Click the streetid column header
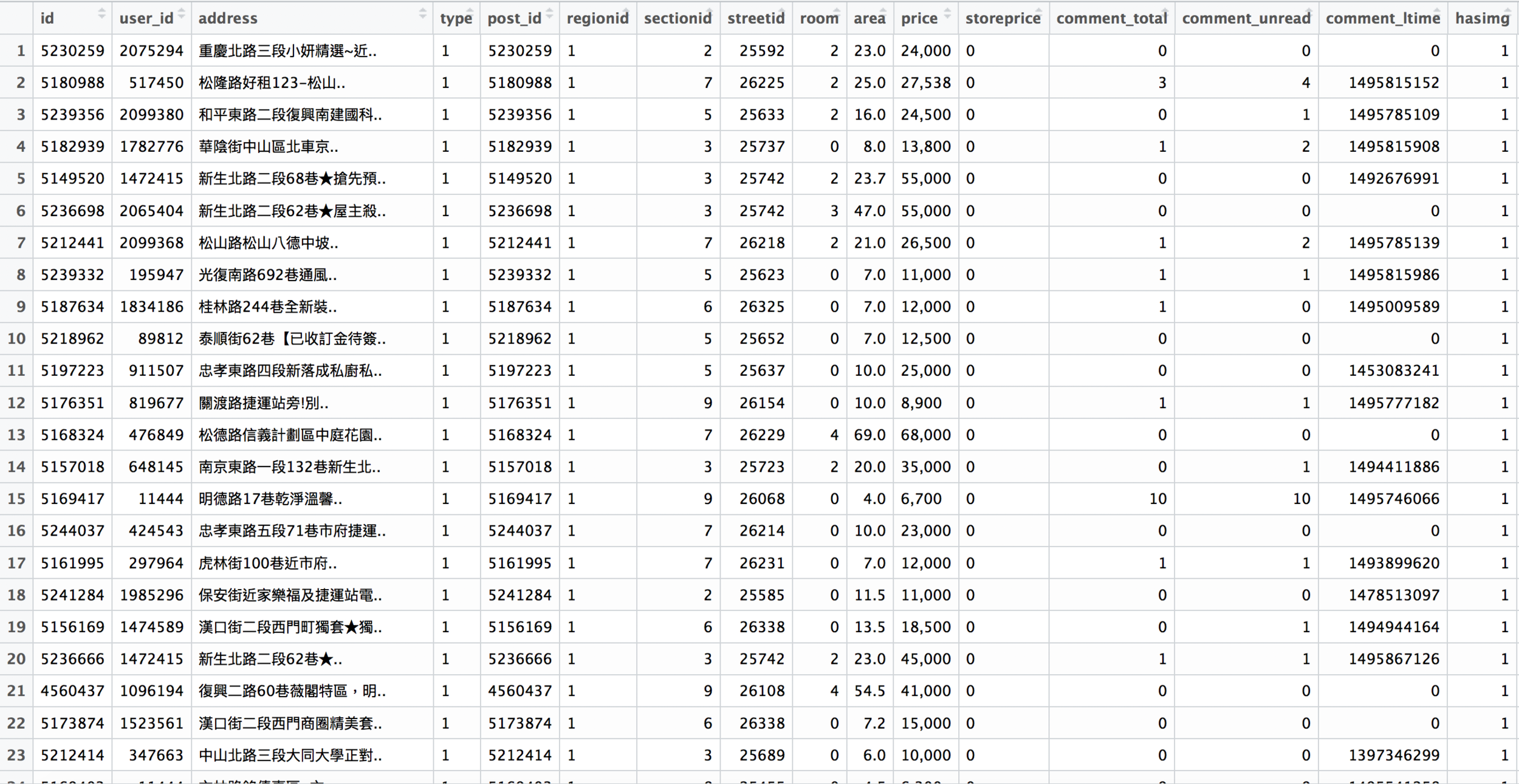Image resolution: width=1519 pixels, height=784 pixels. (x=755, y=18)
